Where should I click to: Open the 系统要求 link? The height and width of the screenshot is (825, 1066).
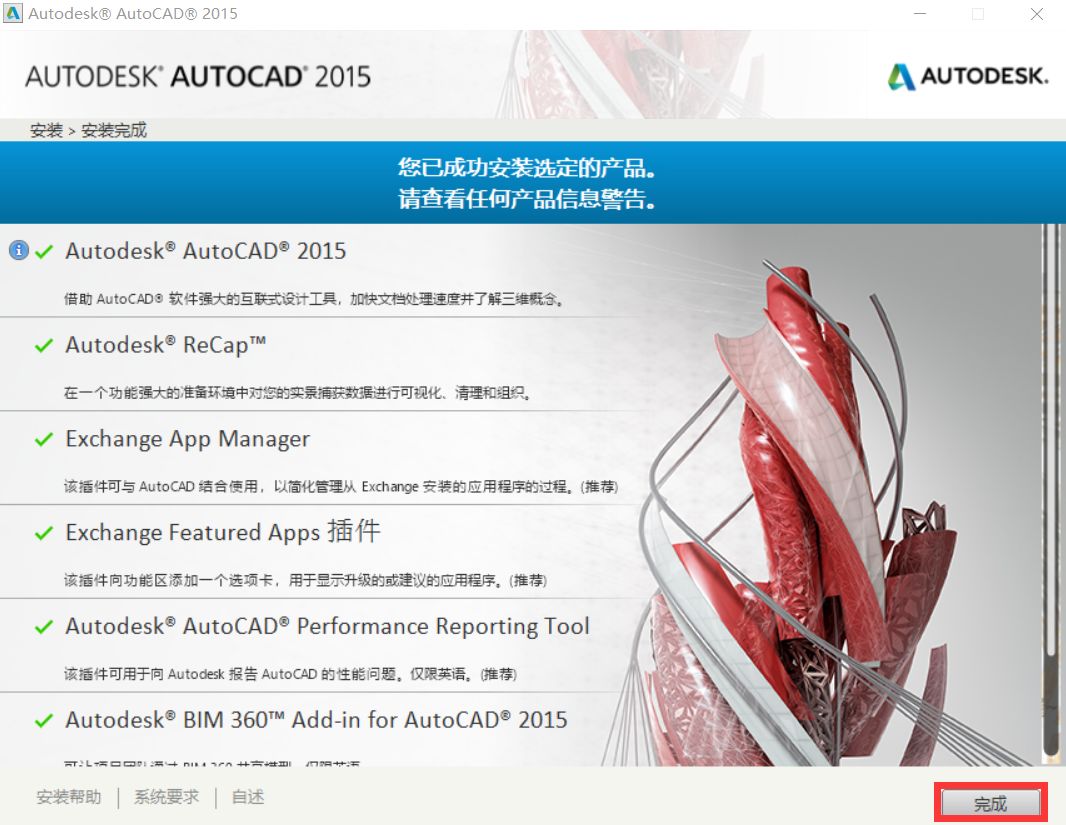167,796
